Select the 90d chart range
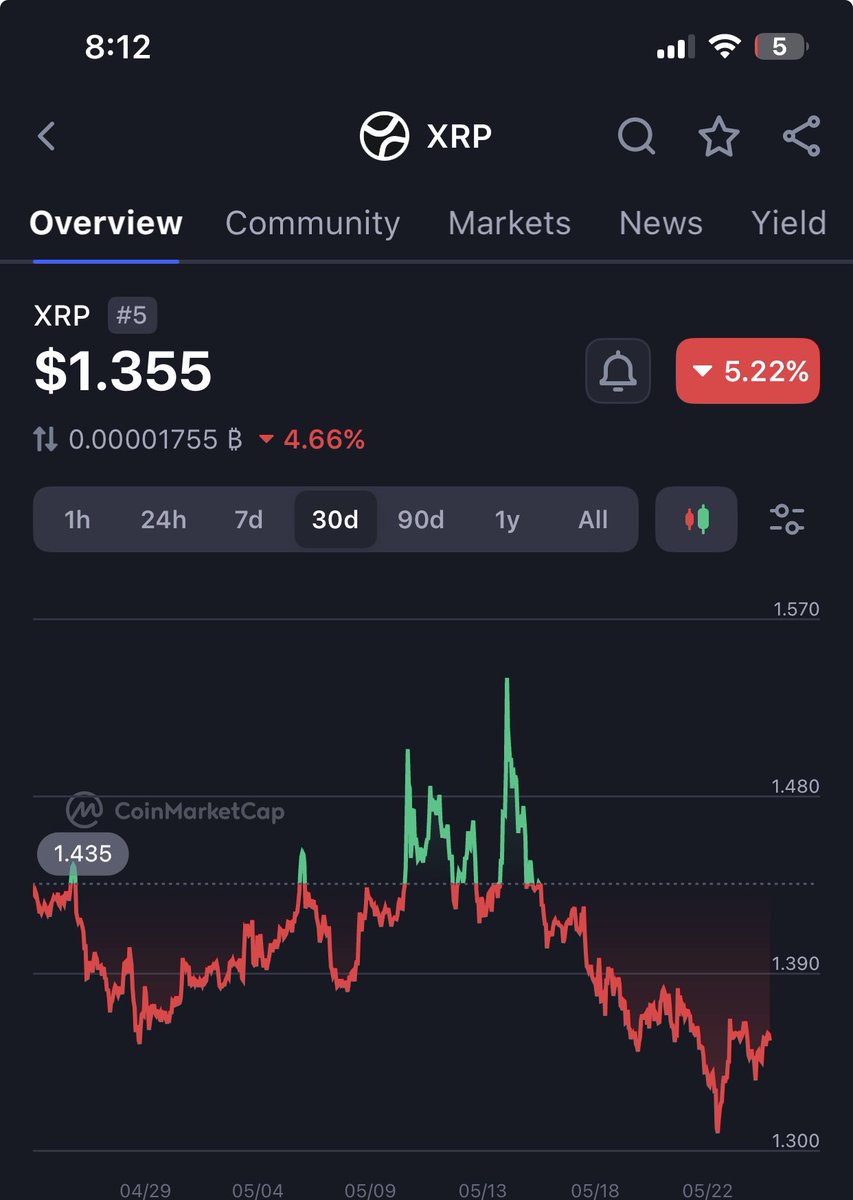 421,520
